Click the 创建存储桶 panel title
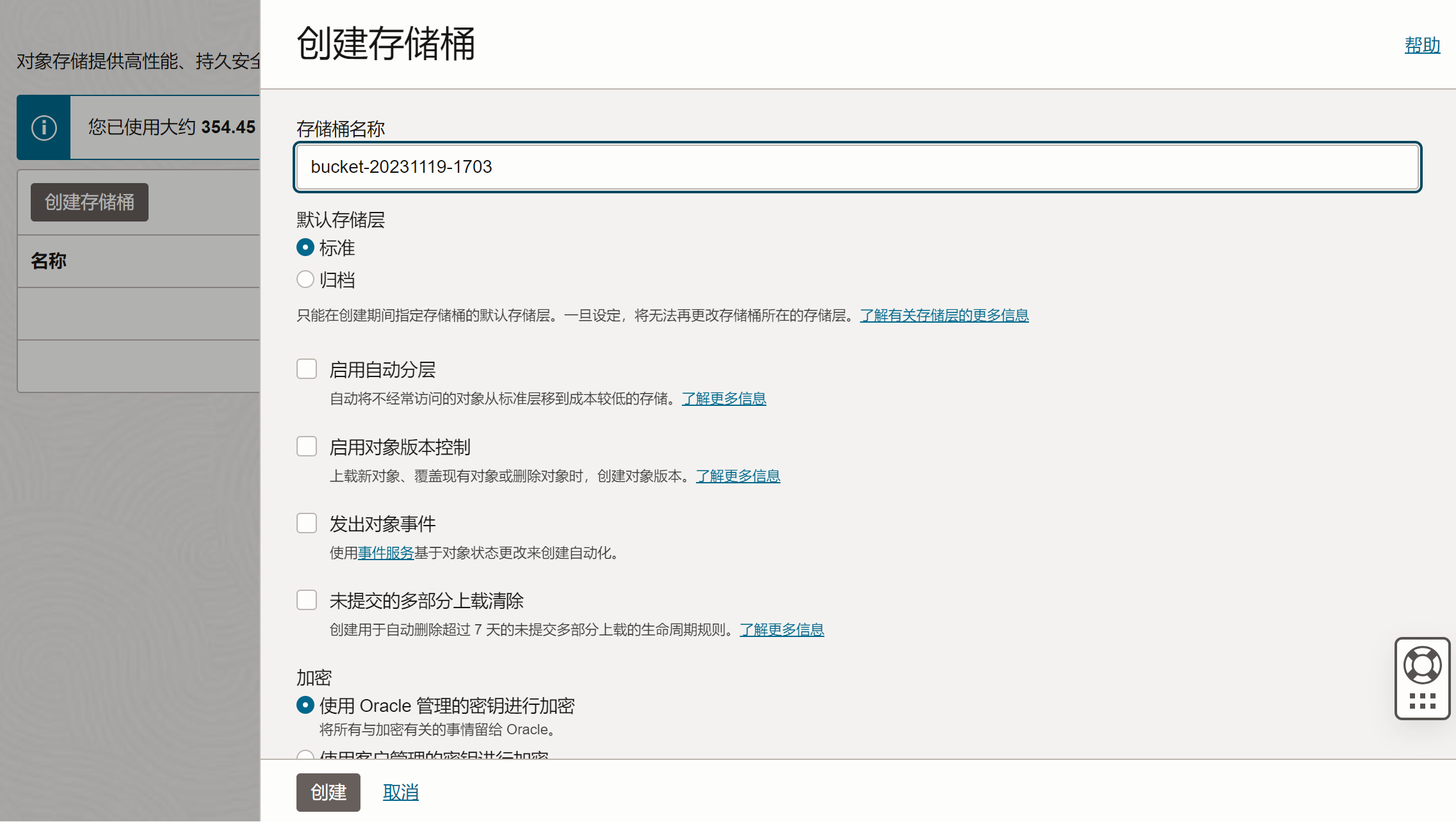The width and height of the screenshot is (1456, 822). click(386, 44)
